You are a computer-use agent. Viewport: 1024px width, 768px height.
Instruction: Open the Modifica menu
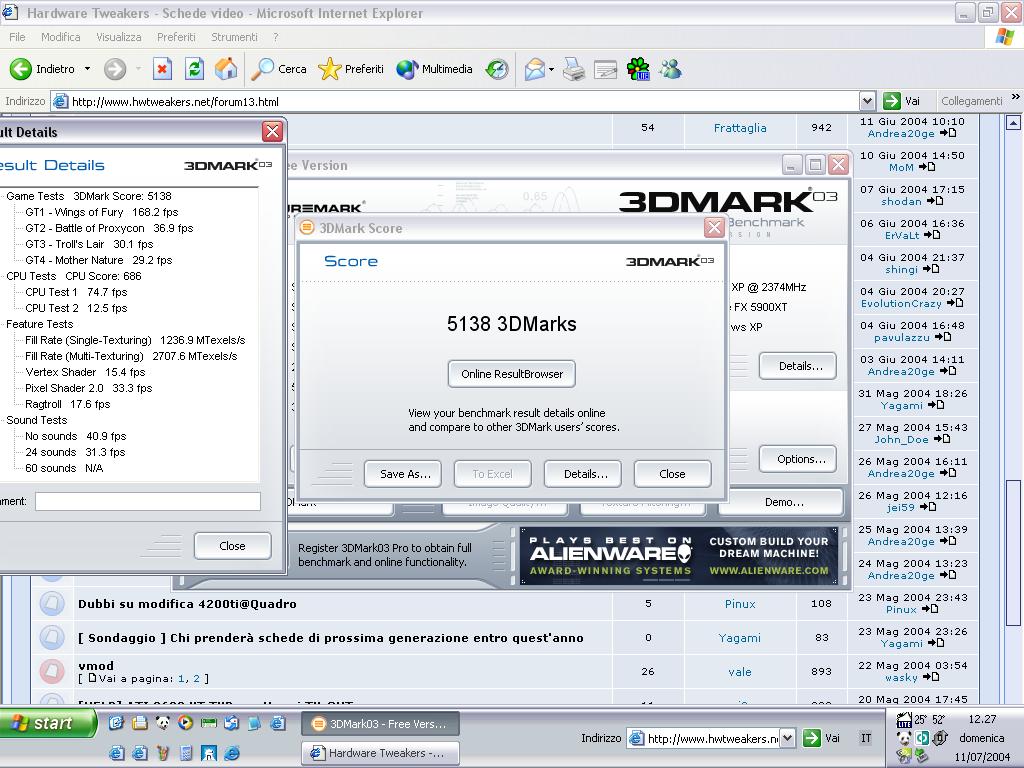coord(61,37)
